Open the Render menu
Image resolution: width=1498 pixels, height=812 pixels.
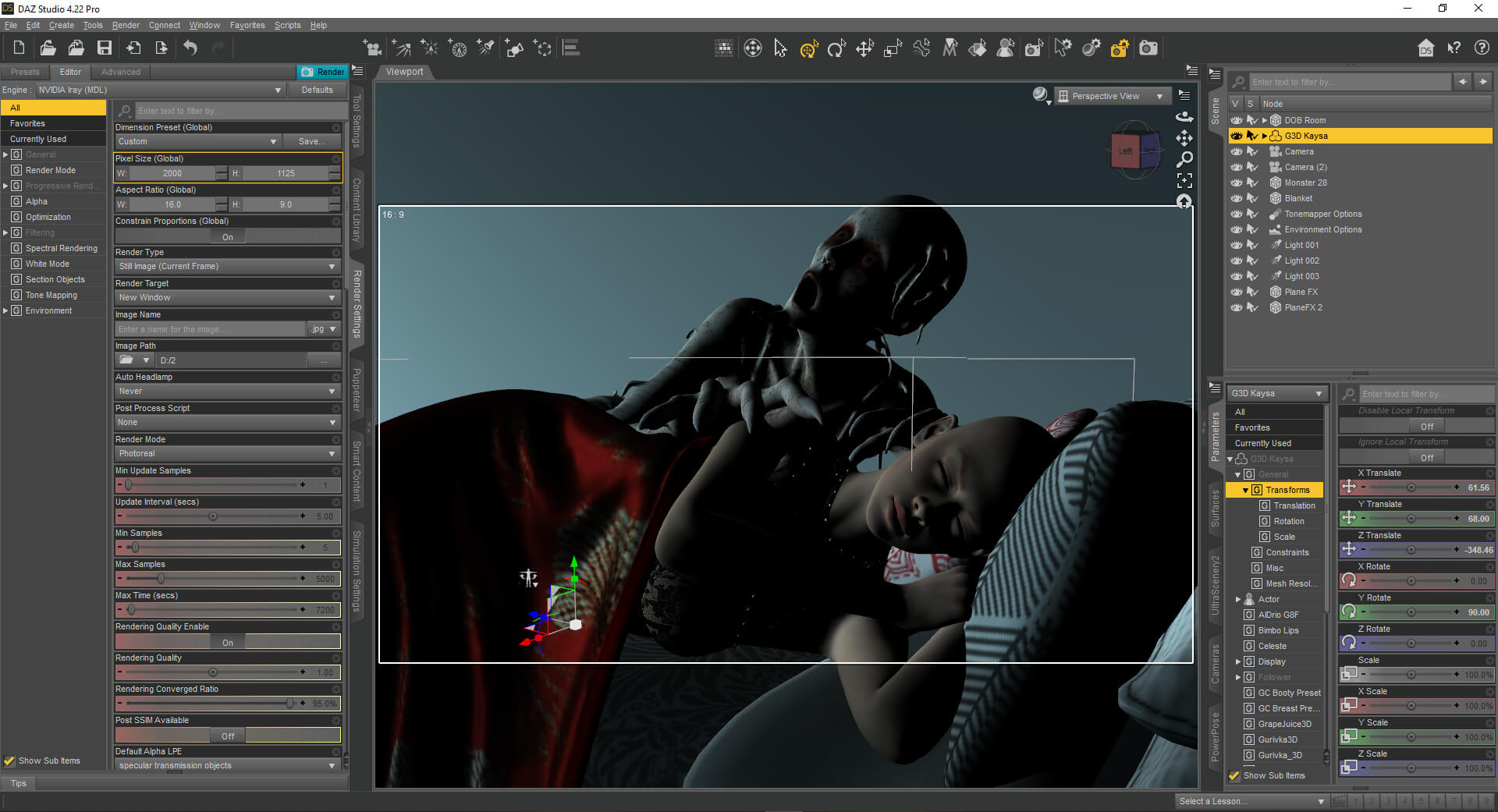pos(126,25)
